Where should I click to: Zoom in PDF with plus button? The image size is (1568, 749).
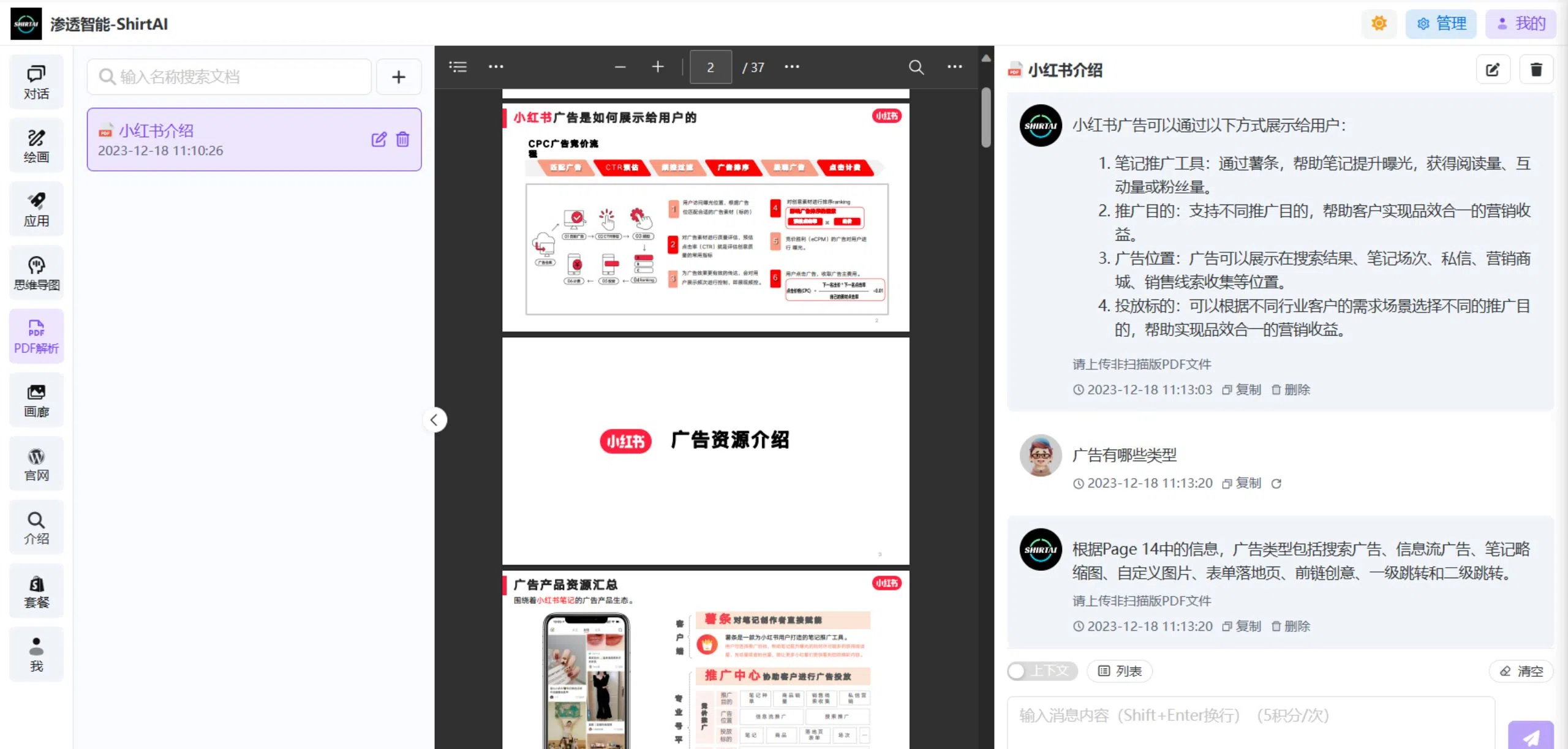click(657, 67)
